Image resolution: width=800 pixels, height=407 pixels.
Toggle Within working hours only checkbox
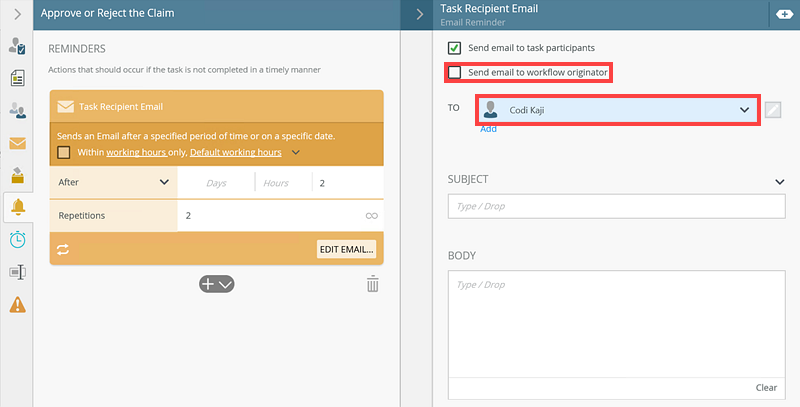[64, 152]
